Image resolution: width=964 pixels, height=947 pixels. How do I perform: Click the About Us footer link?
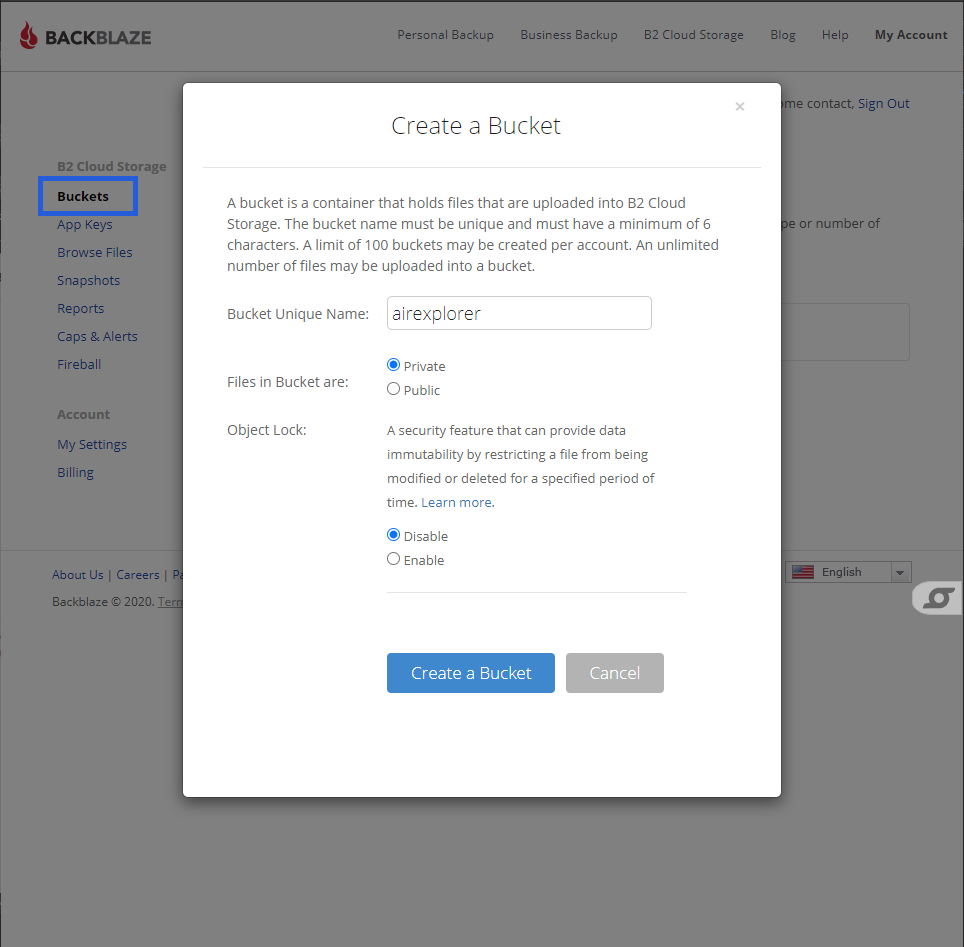click(77, 575)
